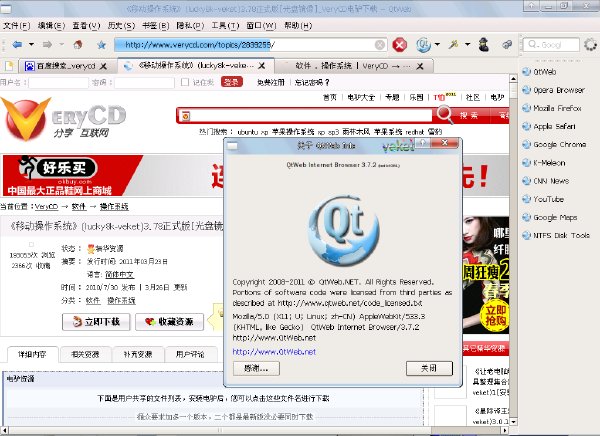Expand the wand tools dropdown arrow
Viewport: 600px width, 436px height.
tap(468, 44)
